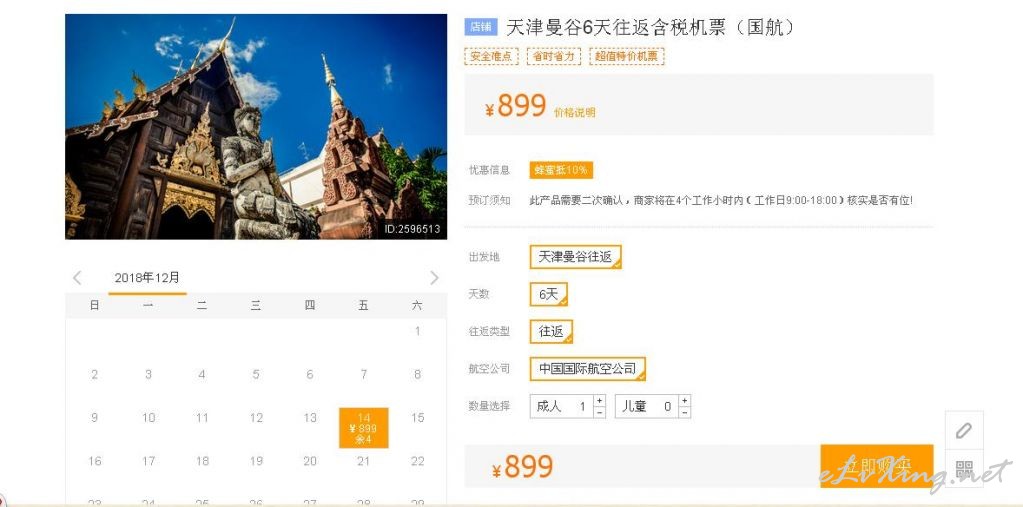This screenshot has height=507, width=1023.
Task: Select December 14 with ¥899 price
Action: (363, 428)
